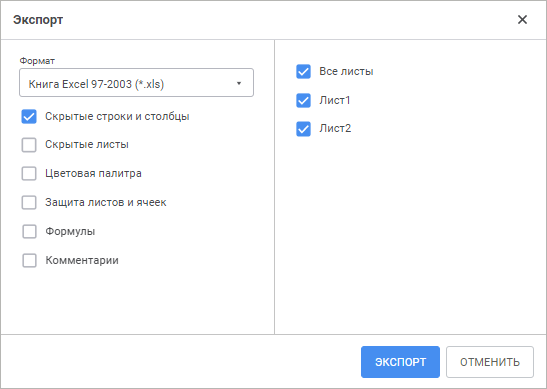Click the Скрытые листы label text

point(87,144)
